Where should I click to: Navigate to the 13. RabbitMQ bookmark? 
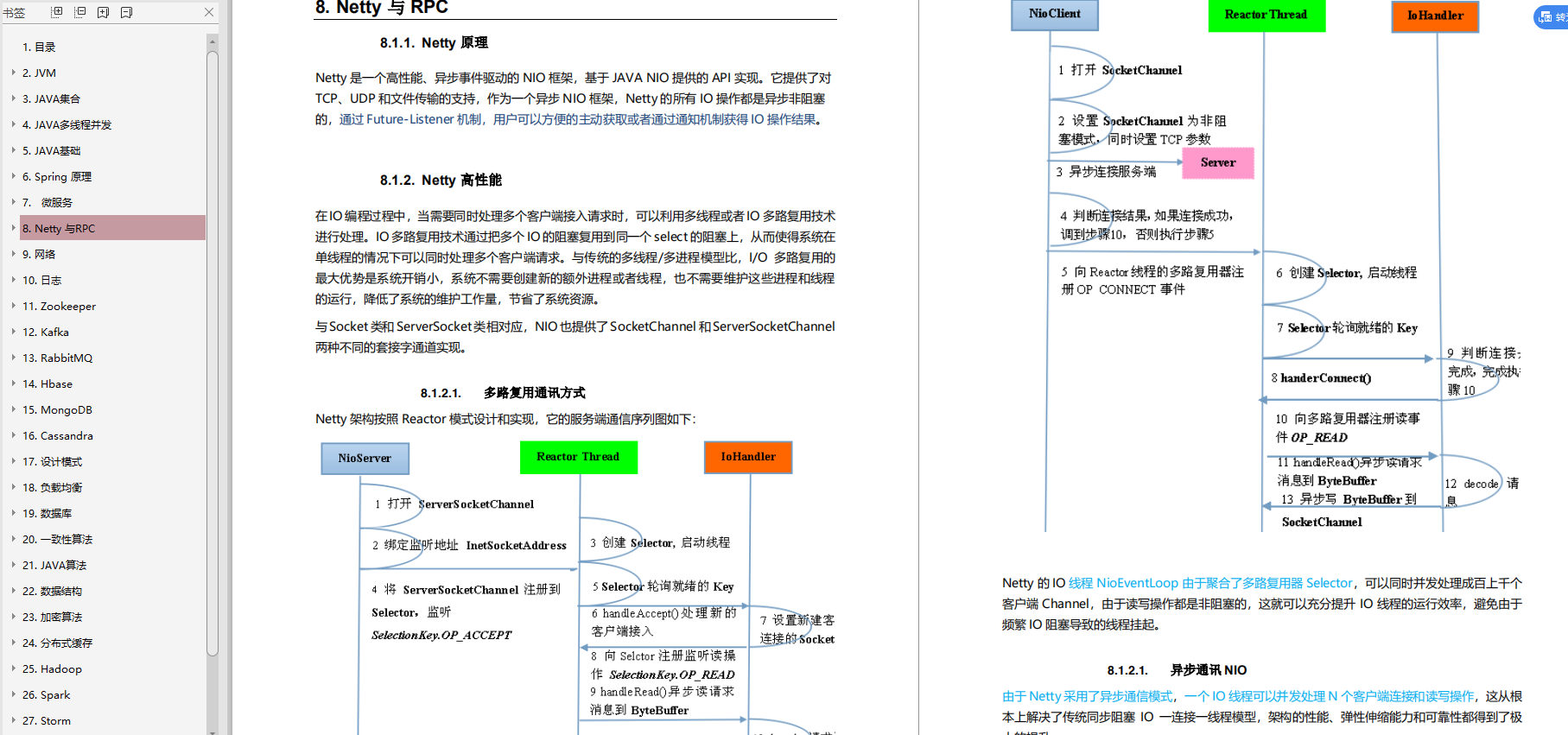tap(57, 358)
